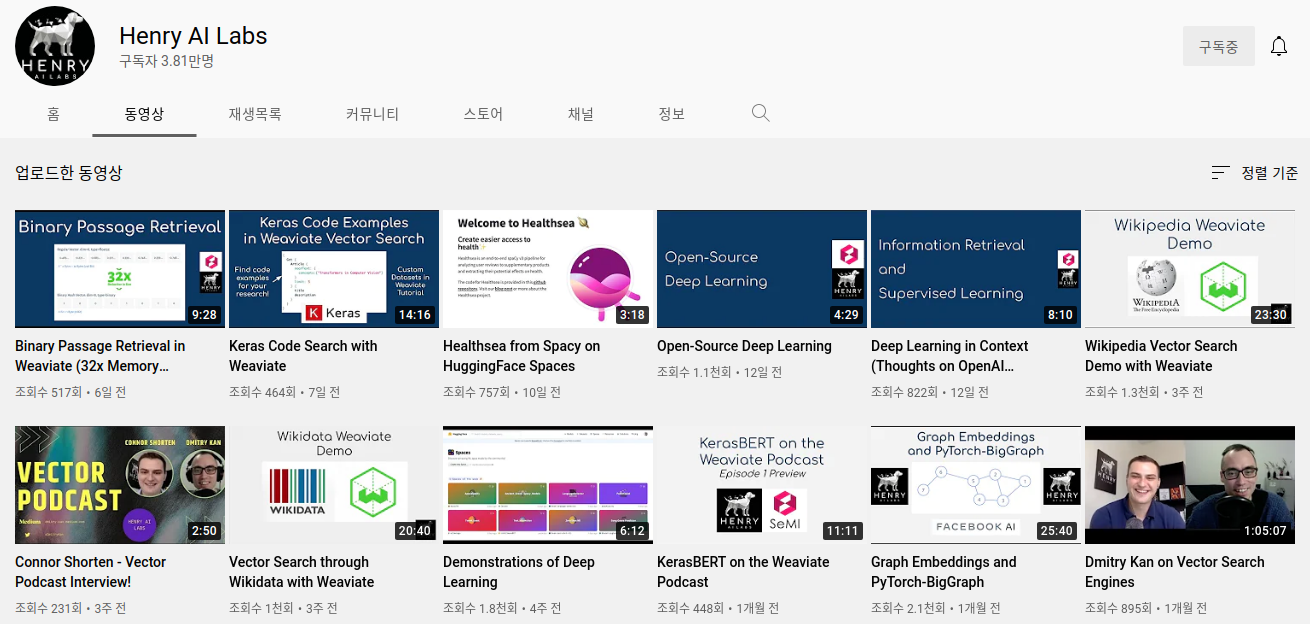1310x624 pixels.
Task: Open the "Demonstrations of Deep Learning" title
Action: [x=519, y=572]
